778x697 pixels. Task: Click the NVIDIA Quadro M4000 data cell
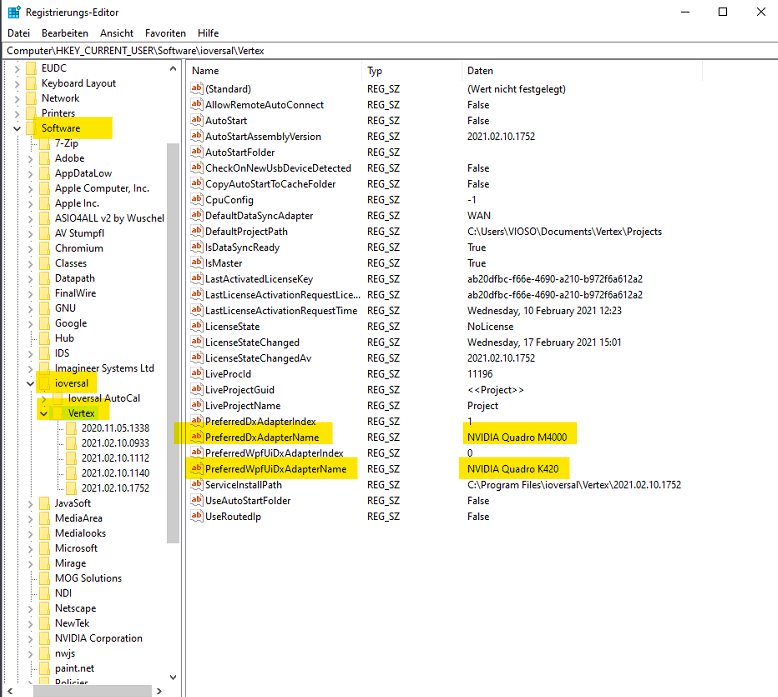click(517, 437)
